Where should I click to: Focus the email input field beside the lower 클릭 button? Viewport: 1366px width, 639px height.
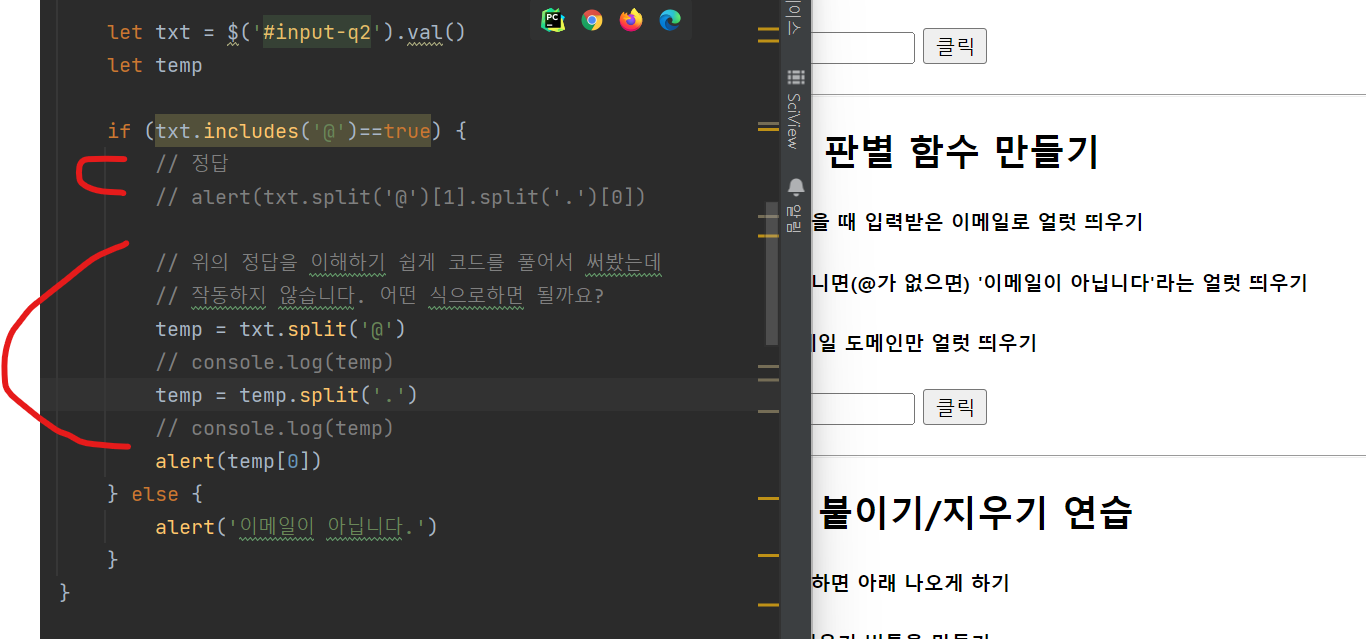(x=863, y=408)
